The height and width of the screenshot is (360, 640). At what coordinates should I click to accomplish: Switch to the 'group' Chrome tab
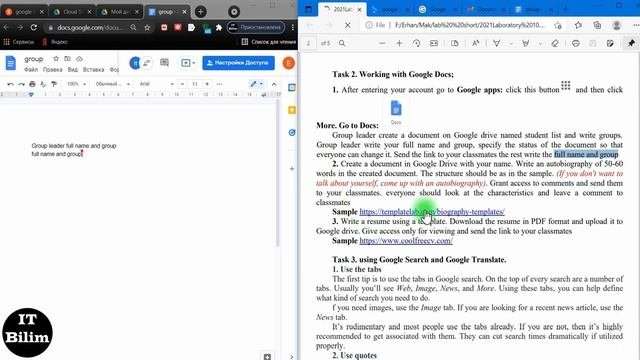(x=167, y=12)
